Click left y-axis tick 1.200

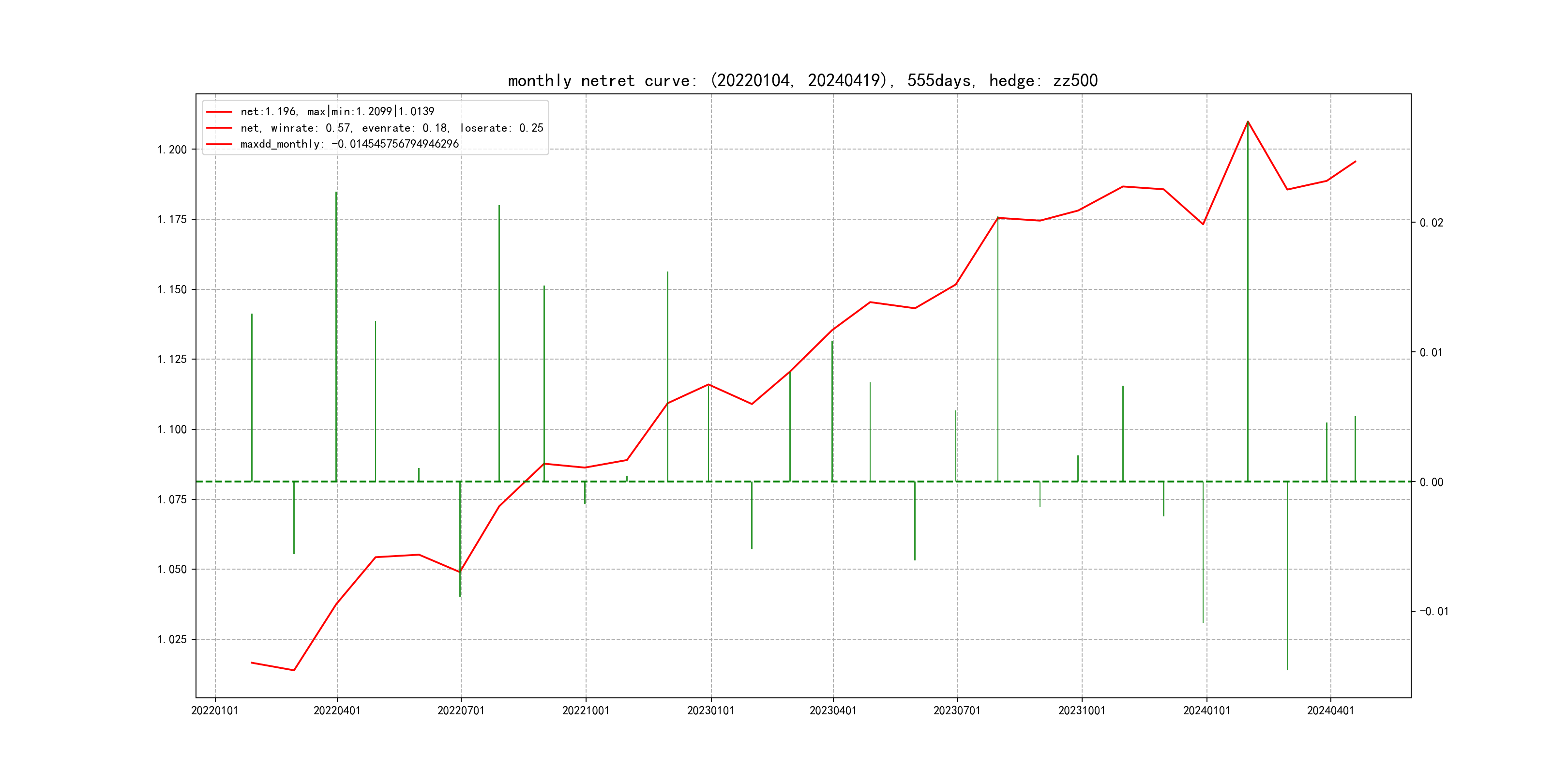[172, 150]
